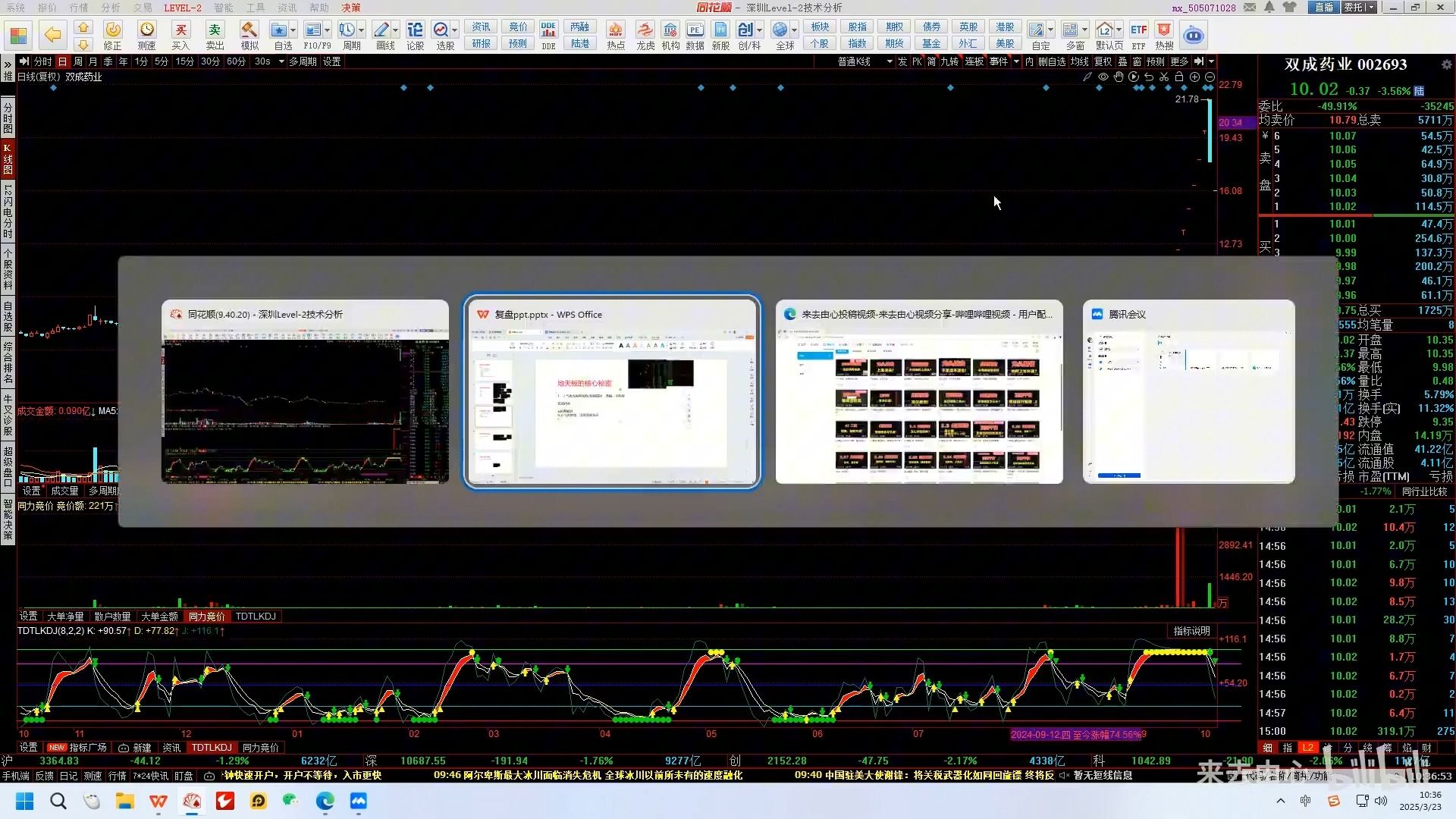Click the robot assistant icon in toolbar
1456x819 pixels.
point(1193,35)
